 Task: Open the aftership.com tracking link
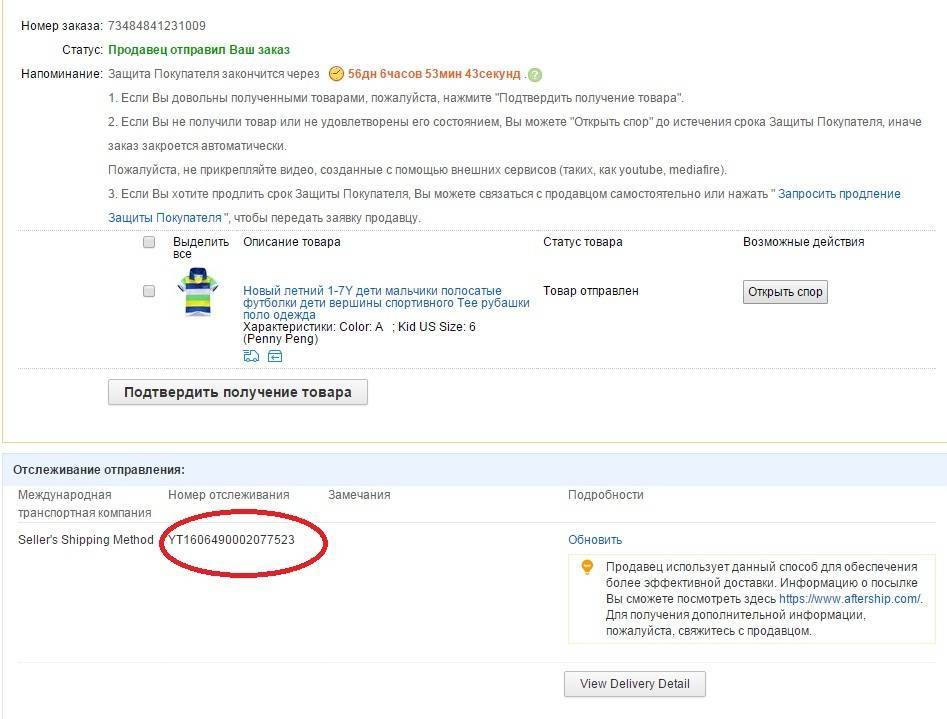(x=849, y=599)
